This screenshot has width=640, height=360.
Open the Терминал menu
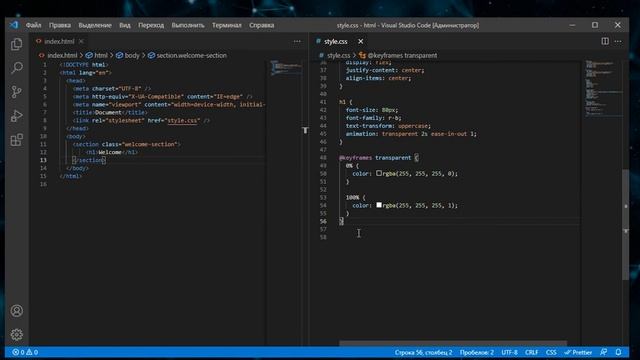[227, 25]
